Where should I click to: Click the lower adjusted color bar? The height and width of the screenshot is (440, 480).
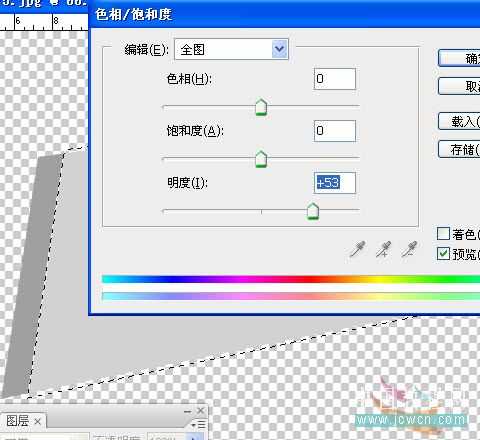pos(291,296)
